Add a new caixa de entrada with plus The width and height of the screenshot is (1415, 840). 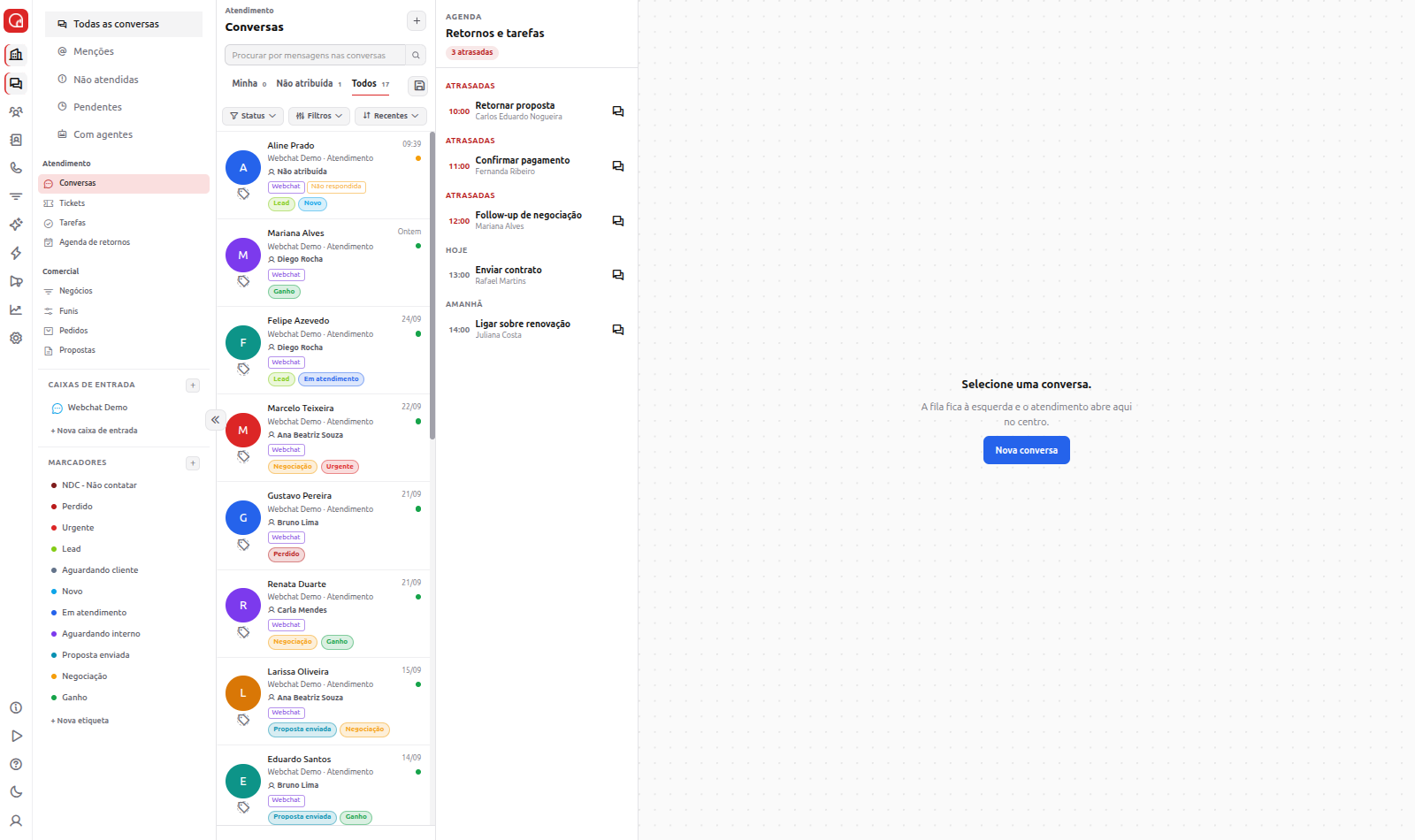193,386
